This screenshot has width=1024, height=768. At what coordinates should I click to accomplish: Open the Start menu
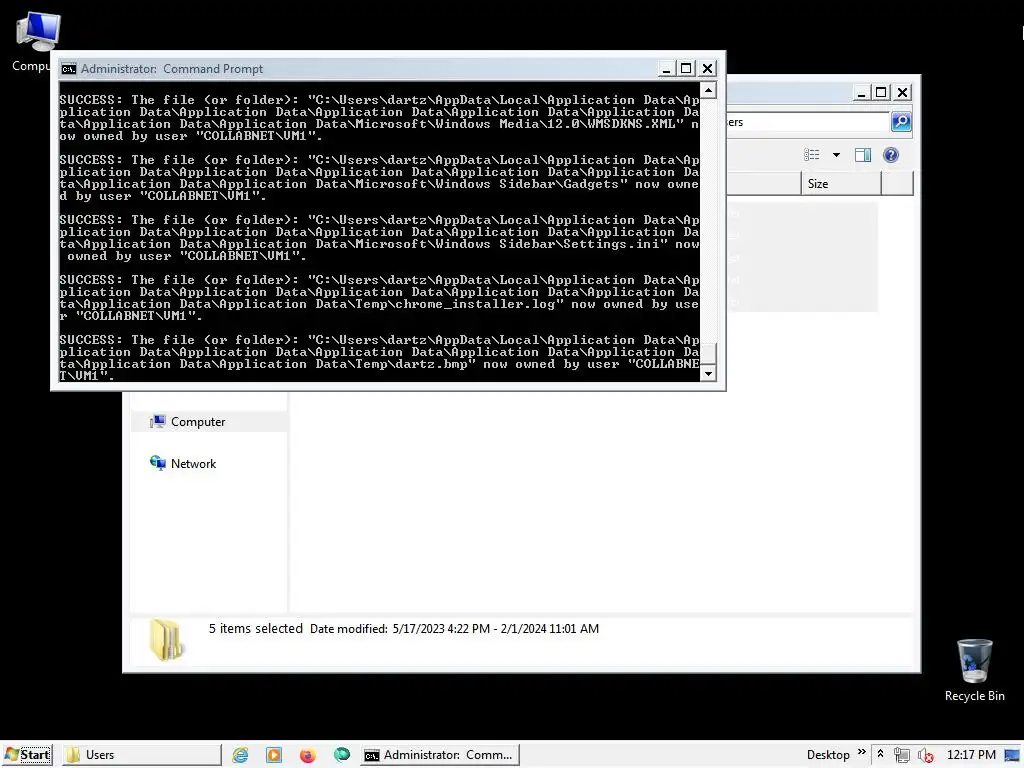[27, 754]
